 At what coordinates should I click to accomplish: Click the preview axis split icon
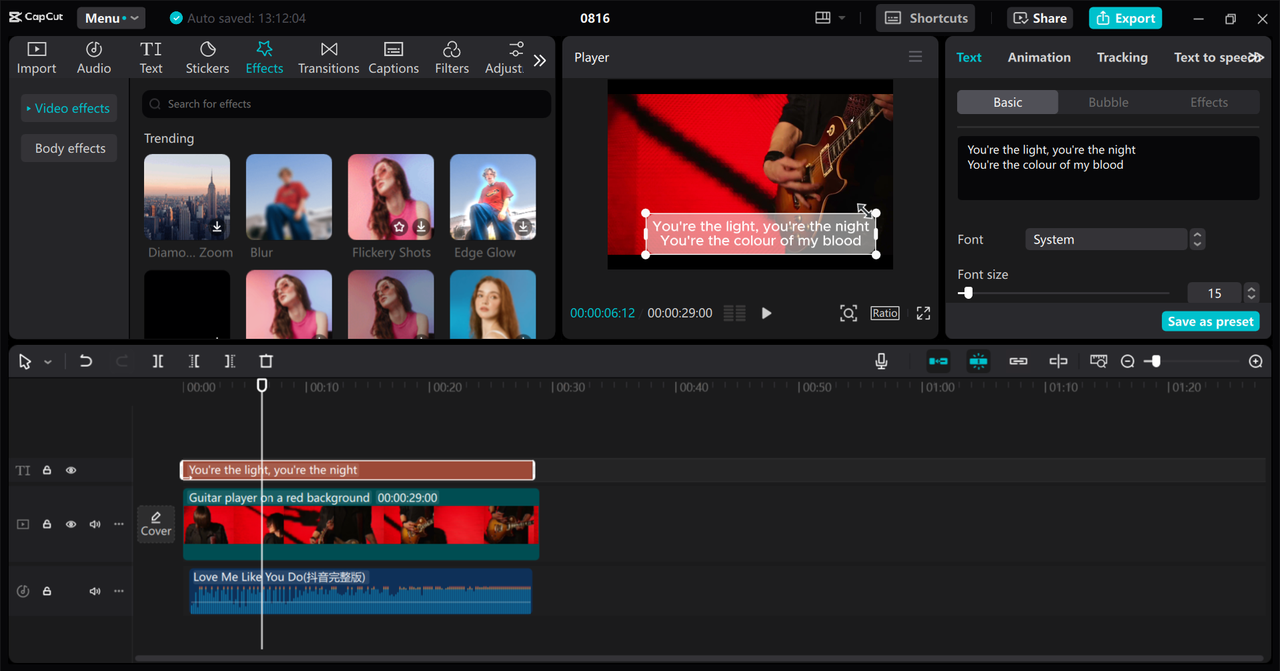coord(1058,361)
